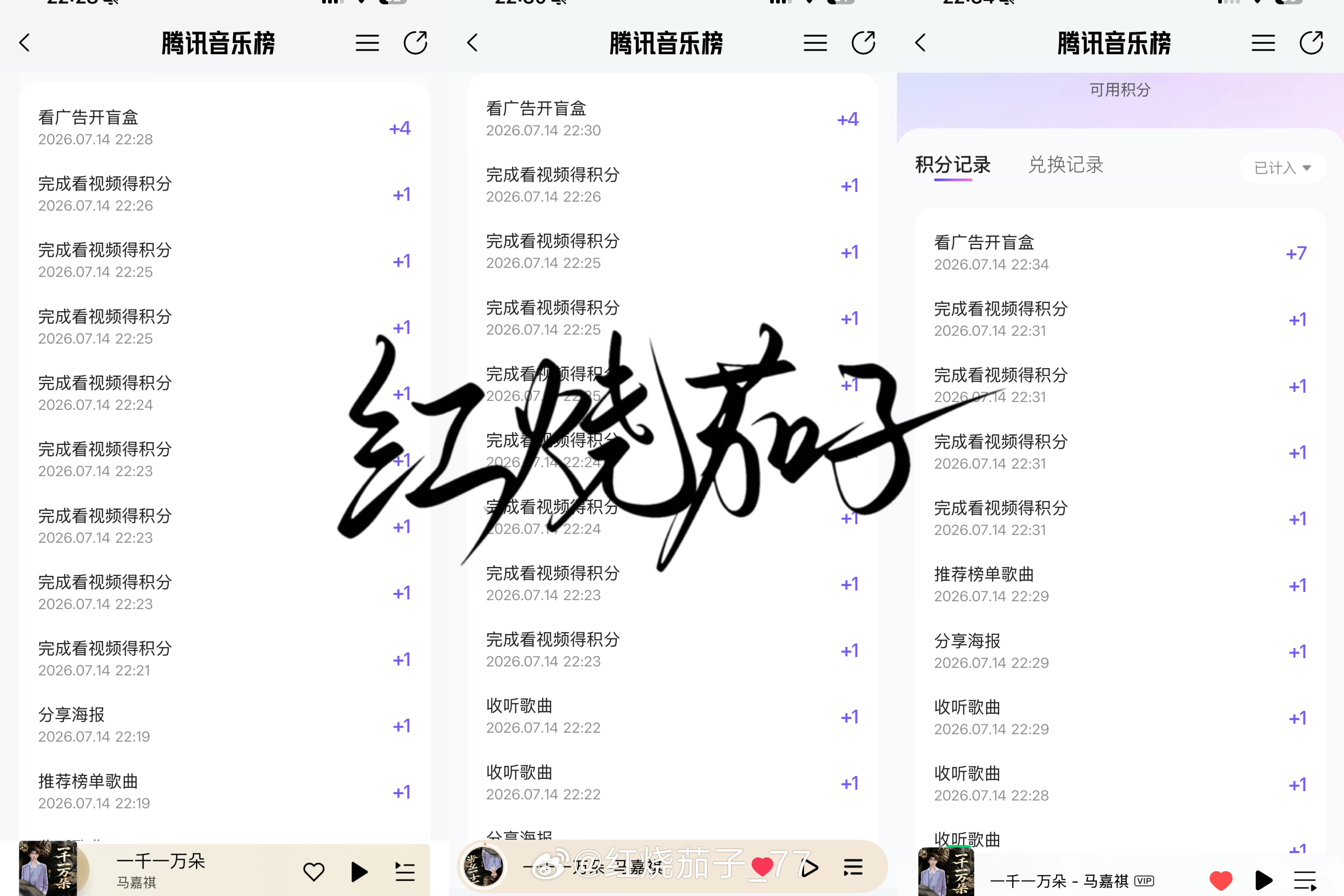Tap 一千一万朵 - 马嘉祺 title in right player
1344x896 pixels.
click(x=1059, y=880)
